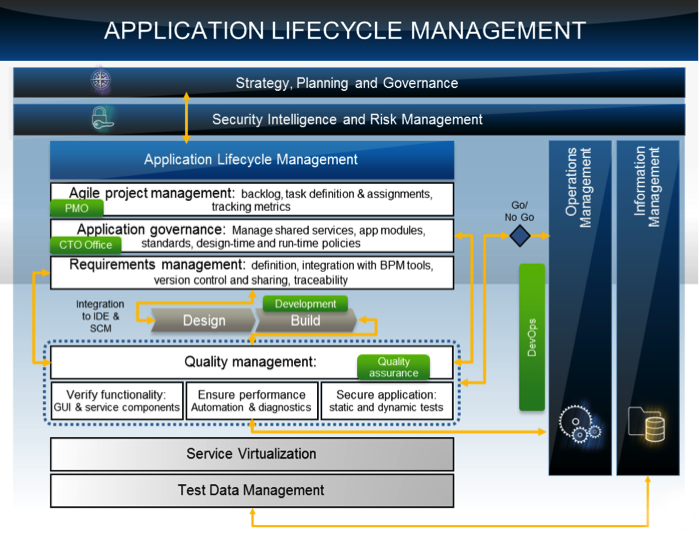The width and height of the screenshot is (699, 541).
Task: Select the green CTO Office badge
Action: [86, 245]
